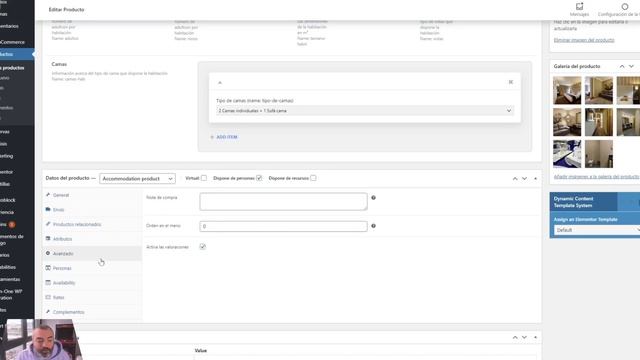Select second gallery thumbnail in bottom row

(x=599, y=154)
